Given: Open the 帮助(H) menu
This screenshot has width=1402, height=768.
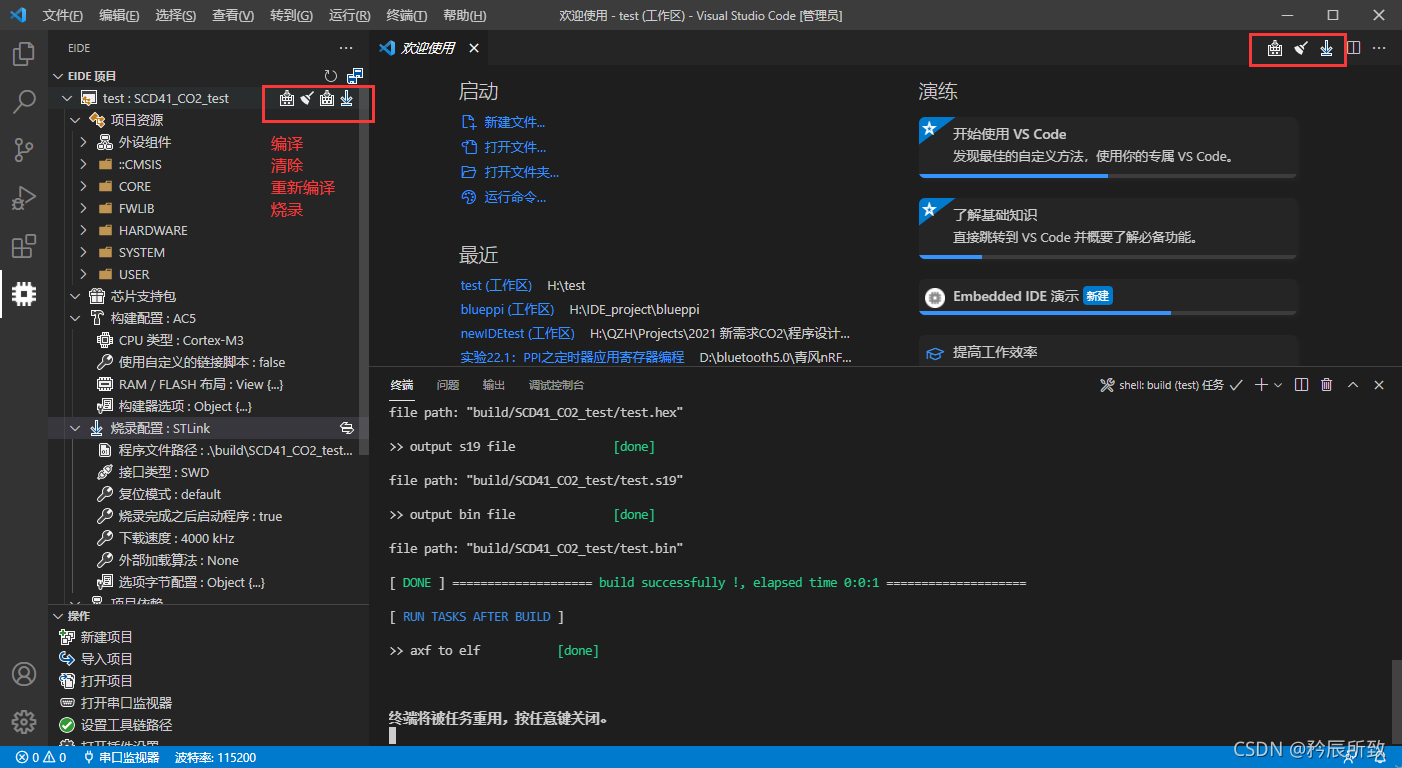Looking at the screenshot, I should click(x=464, y=16).
